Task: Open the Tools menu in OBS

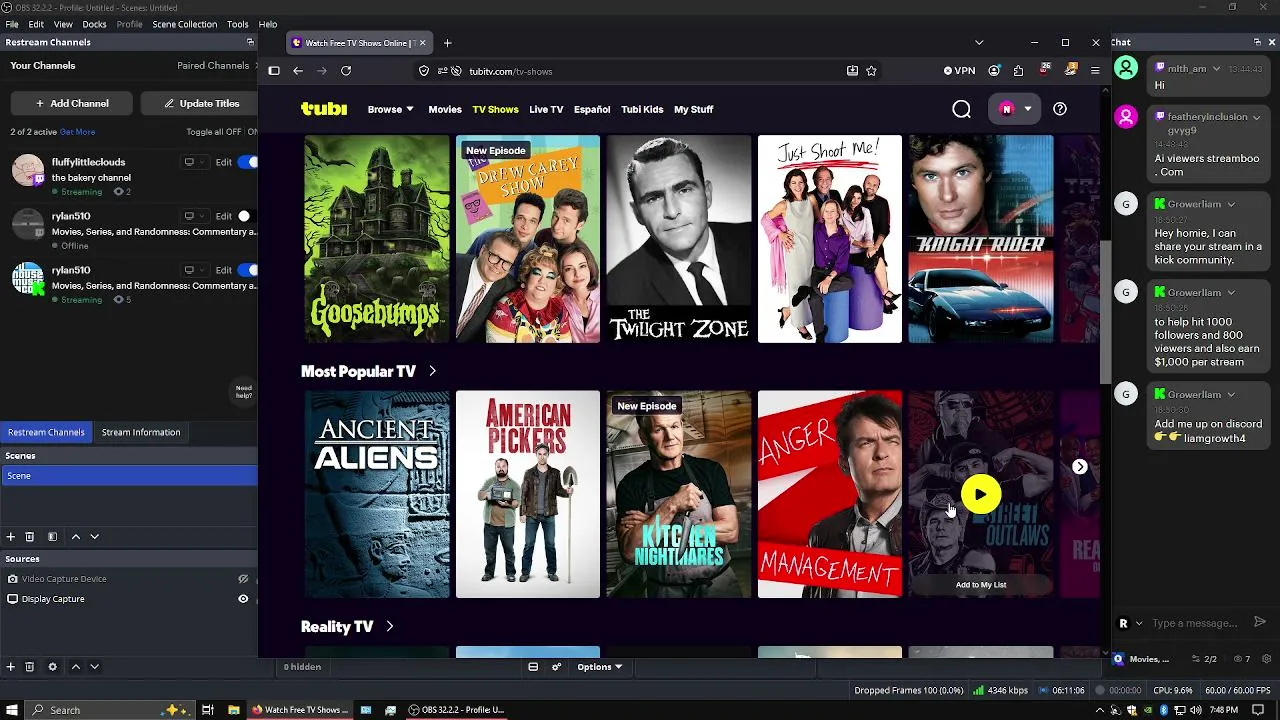Action: coord(237,24)
